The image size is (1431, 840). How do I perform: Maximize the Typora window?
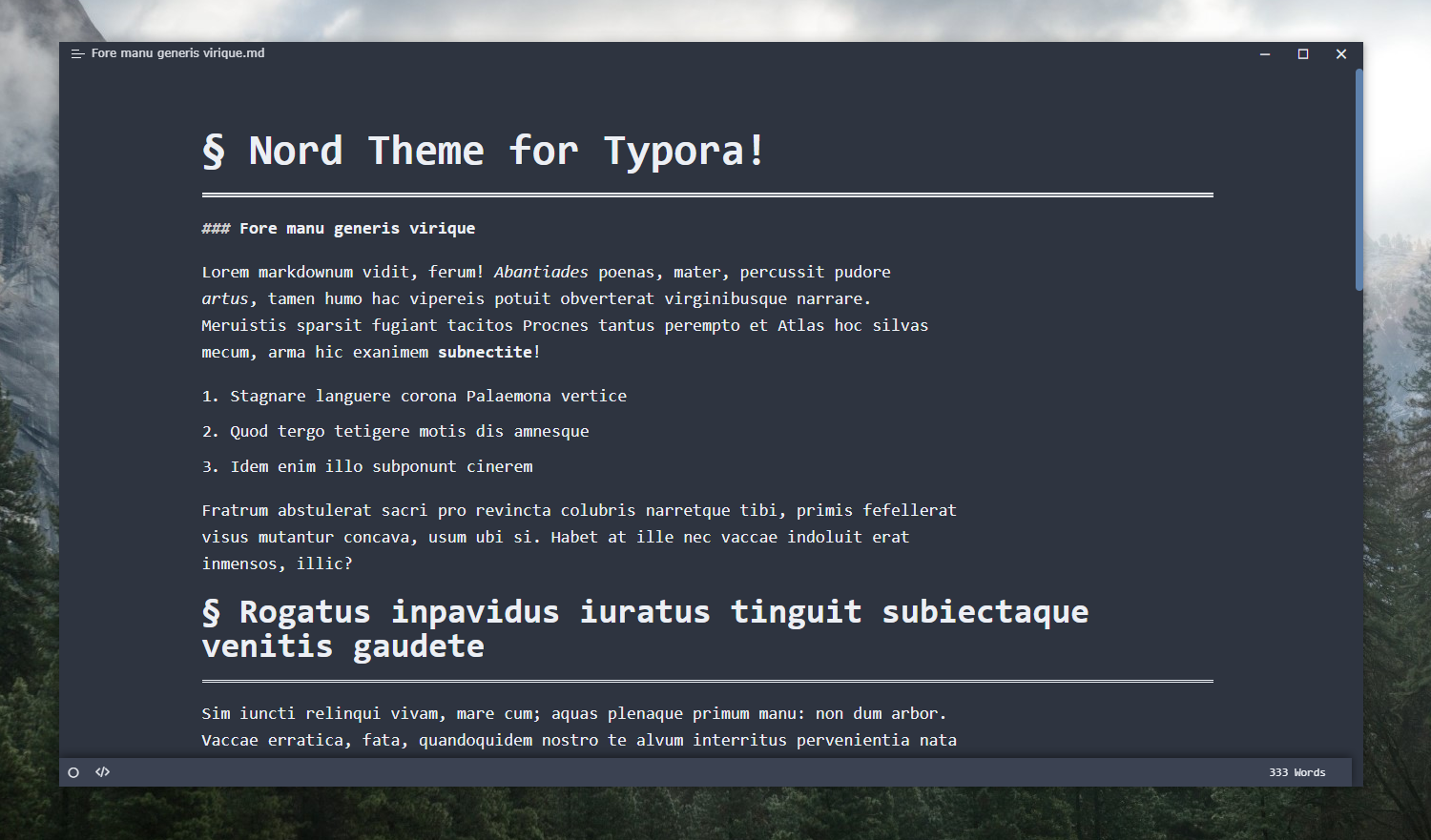tap(1303, 54)
